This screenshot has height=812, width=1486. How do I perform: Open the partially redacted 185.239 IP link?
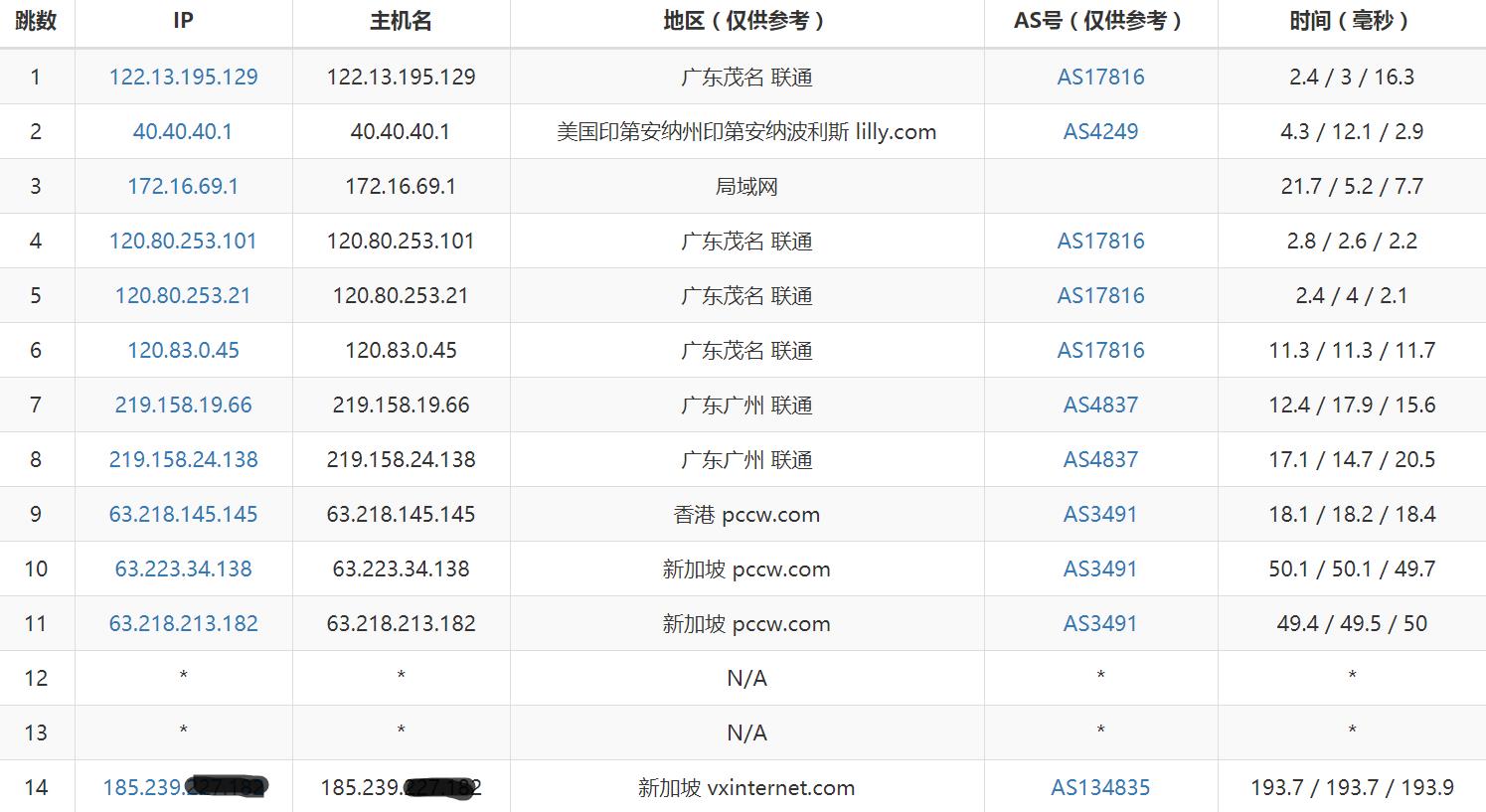[x=185, y=788]
